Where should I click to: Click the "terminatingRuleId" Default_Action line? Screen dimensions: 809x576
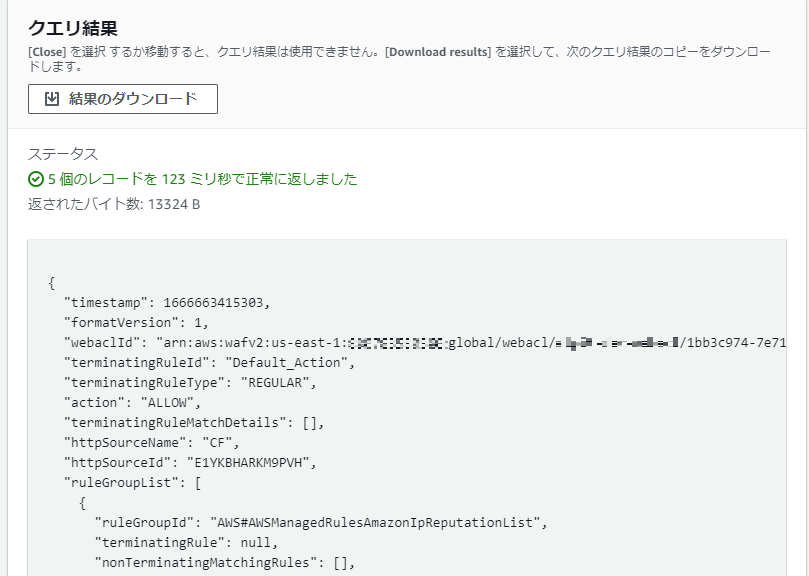pos(209,362)
